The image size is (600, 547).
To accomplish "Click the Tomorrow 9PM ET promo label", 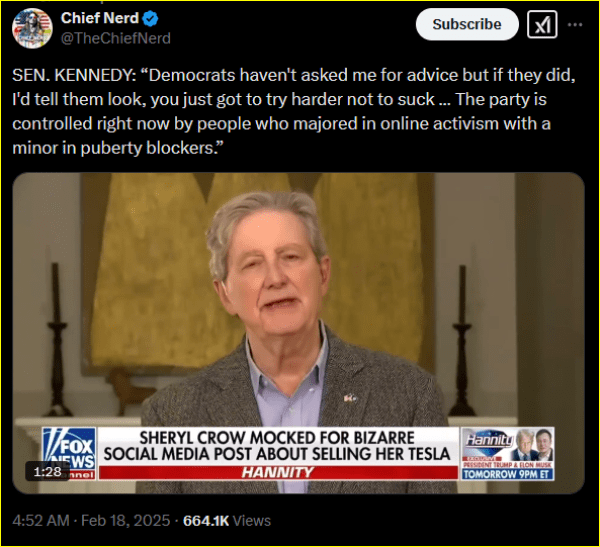I will tap(507, 474).
